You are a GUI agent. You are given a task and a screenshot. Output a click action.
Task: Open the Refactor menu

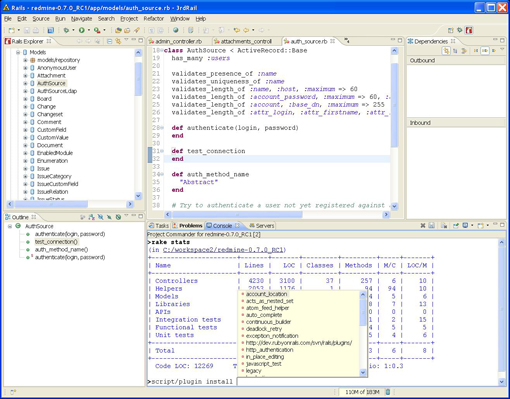pos(154,19)
